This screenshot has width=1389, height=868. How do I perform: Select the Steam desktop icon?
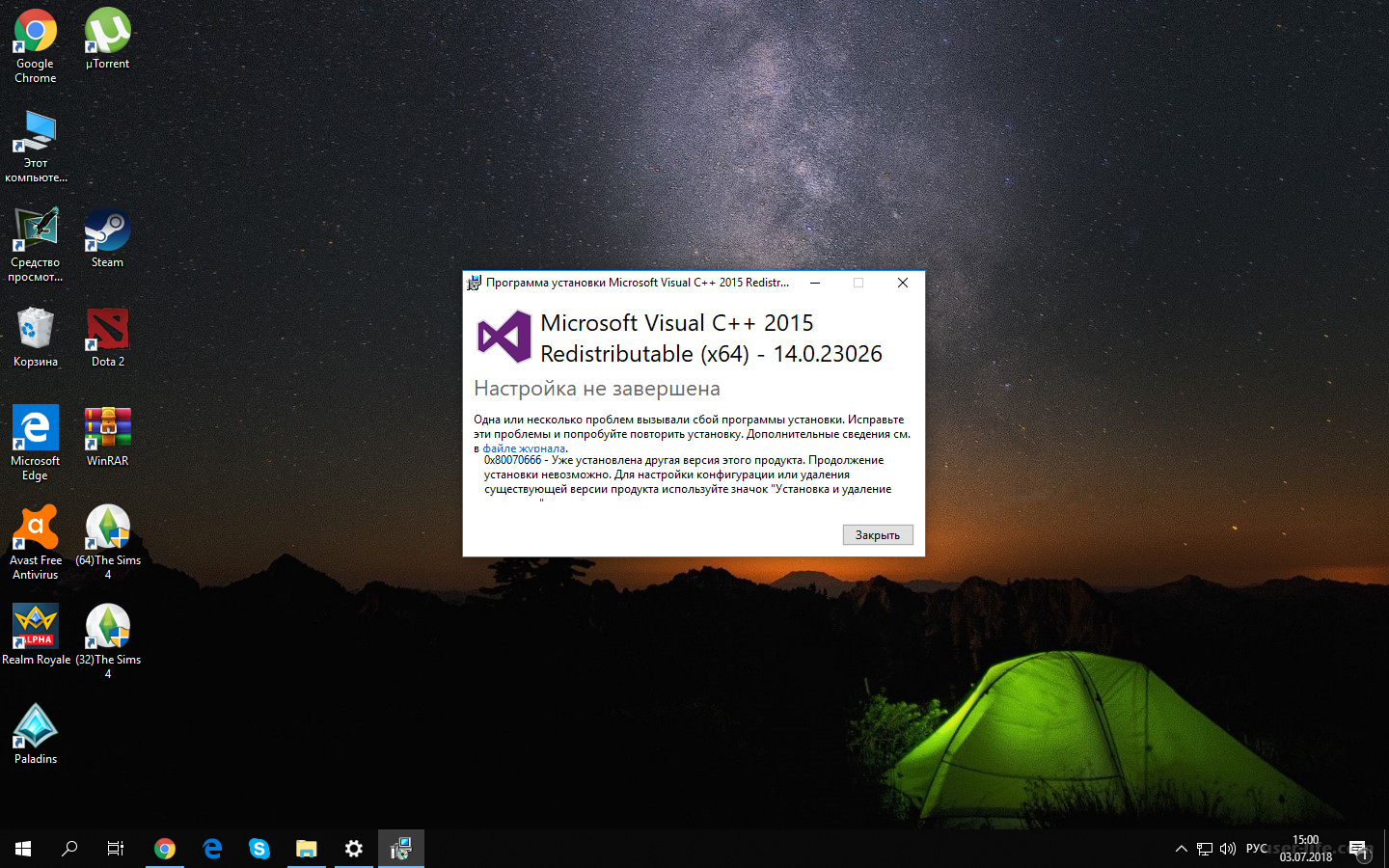pyautogui.click(x=107, y=238)
